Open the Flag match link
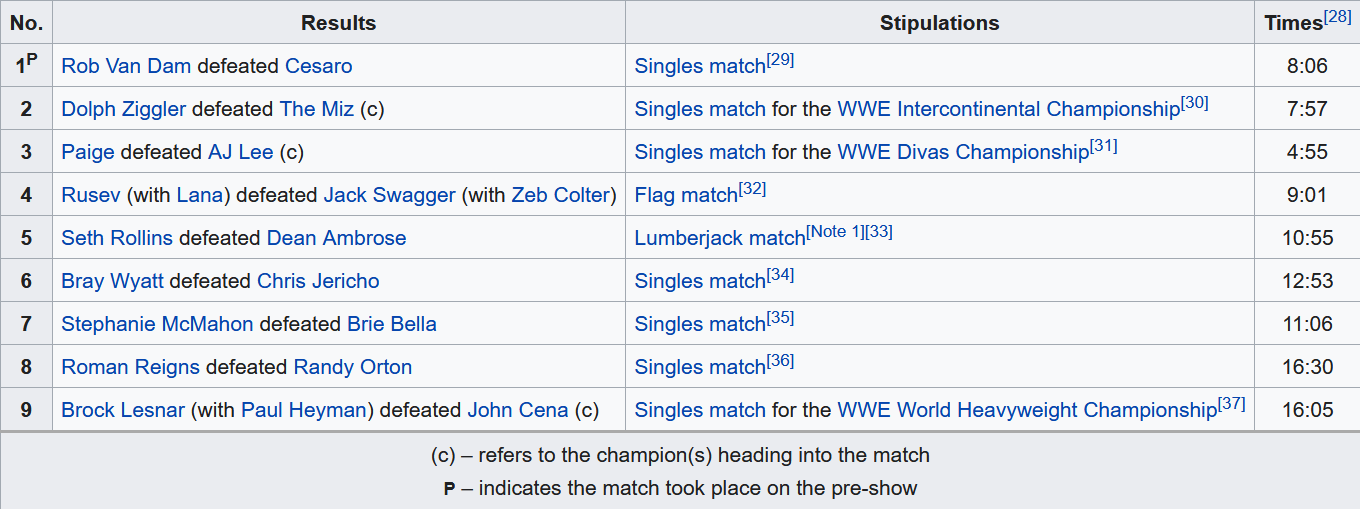 686,195
